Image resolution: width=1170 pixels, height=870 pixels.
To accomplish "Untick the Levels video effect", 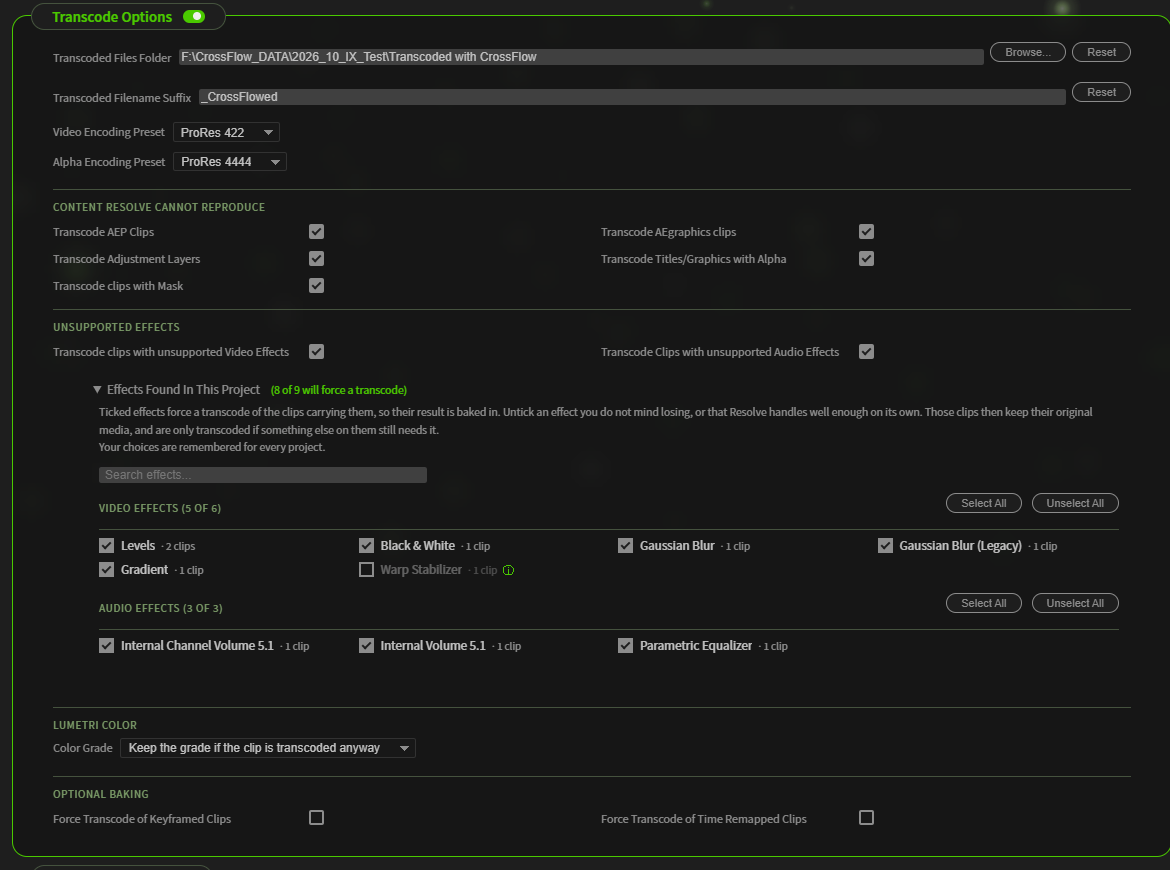I will pos(107,545).
